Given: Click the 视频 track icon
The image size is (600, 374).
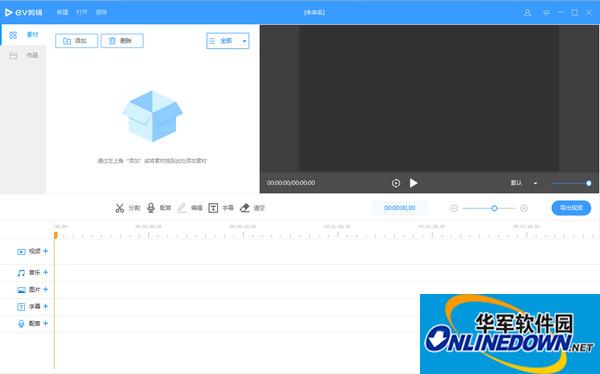Looking at the screenshot, I should pos(21,252).
